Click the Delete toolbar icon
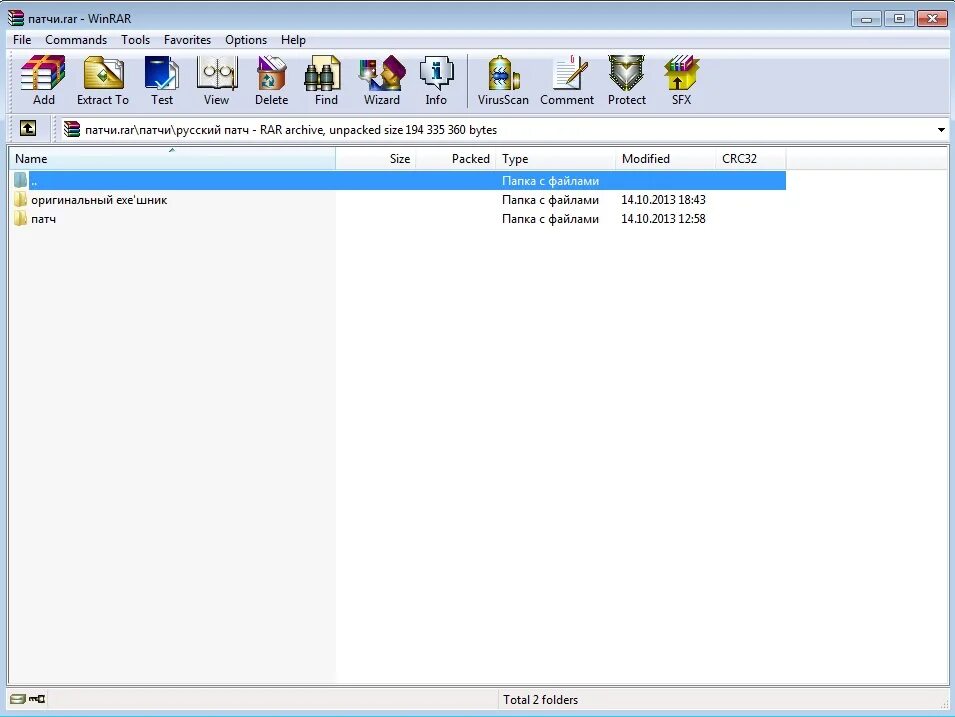 click(x=271, y=80)
